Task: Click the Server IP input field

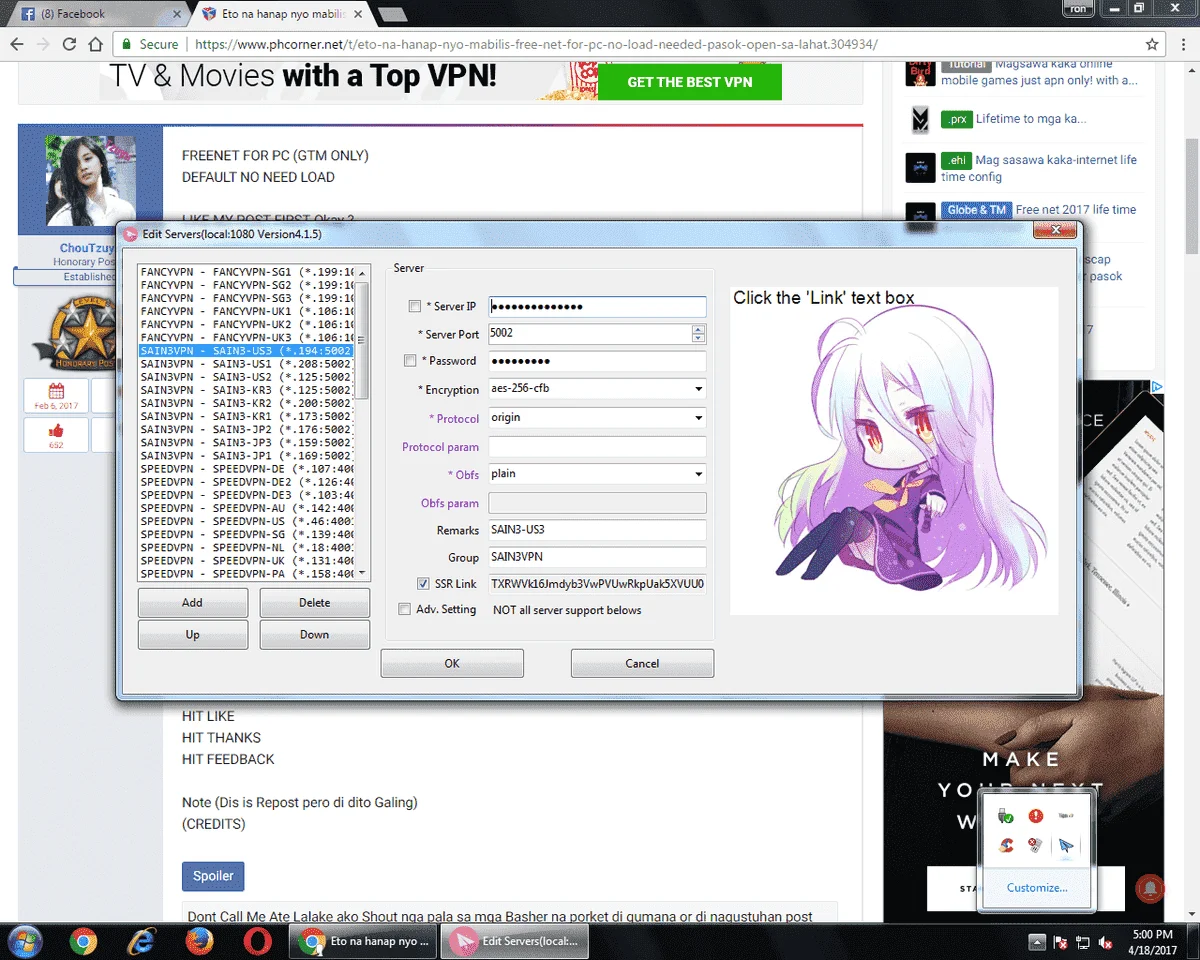Action: [597, 306]
